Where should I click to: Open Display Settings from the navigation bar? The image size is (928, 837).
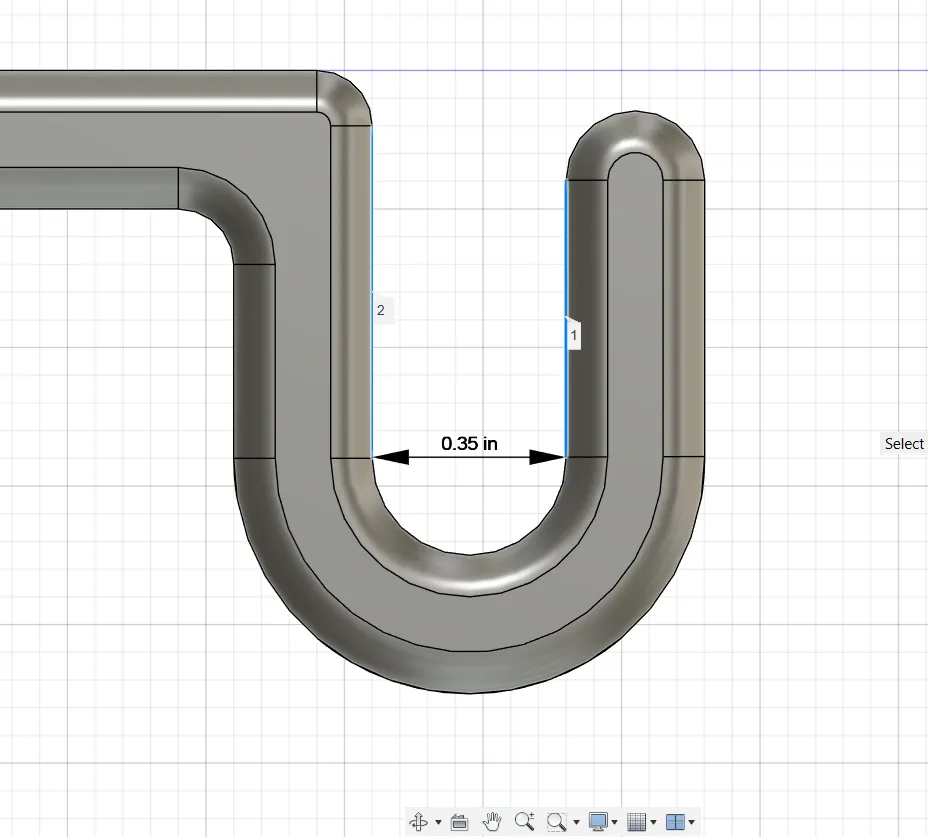[x=597, y=821]
